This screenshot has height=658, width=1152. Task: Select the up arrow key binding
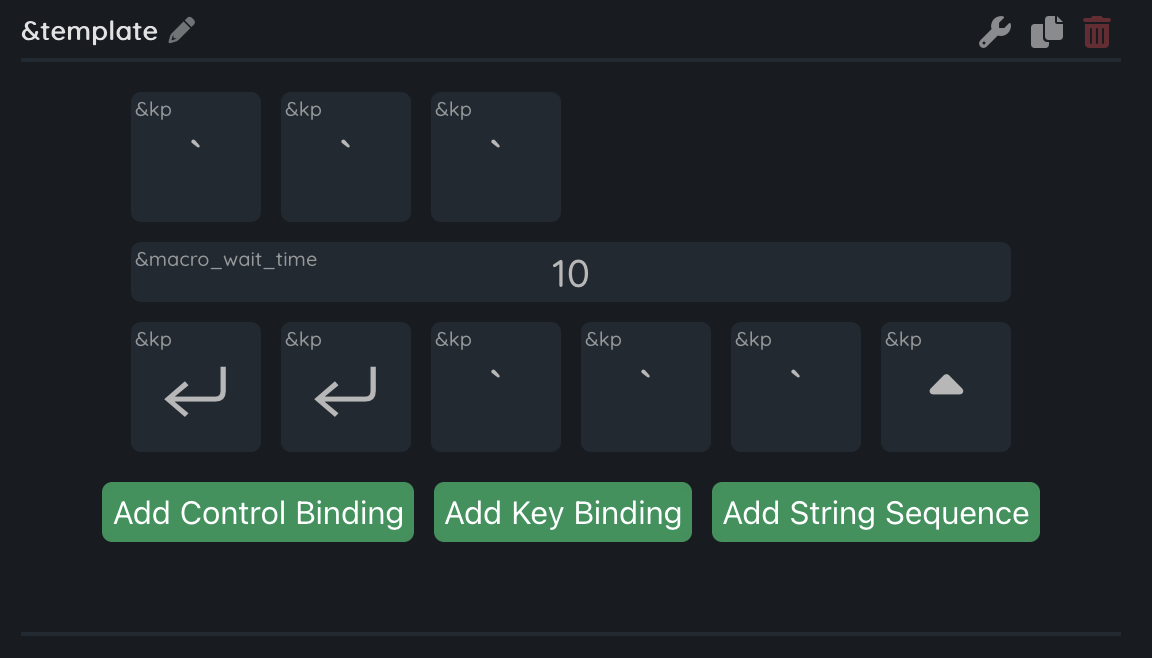[946, 388]
